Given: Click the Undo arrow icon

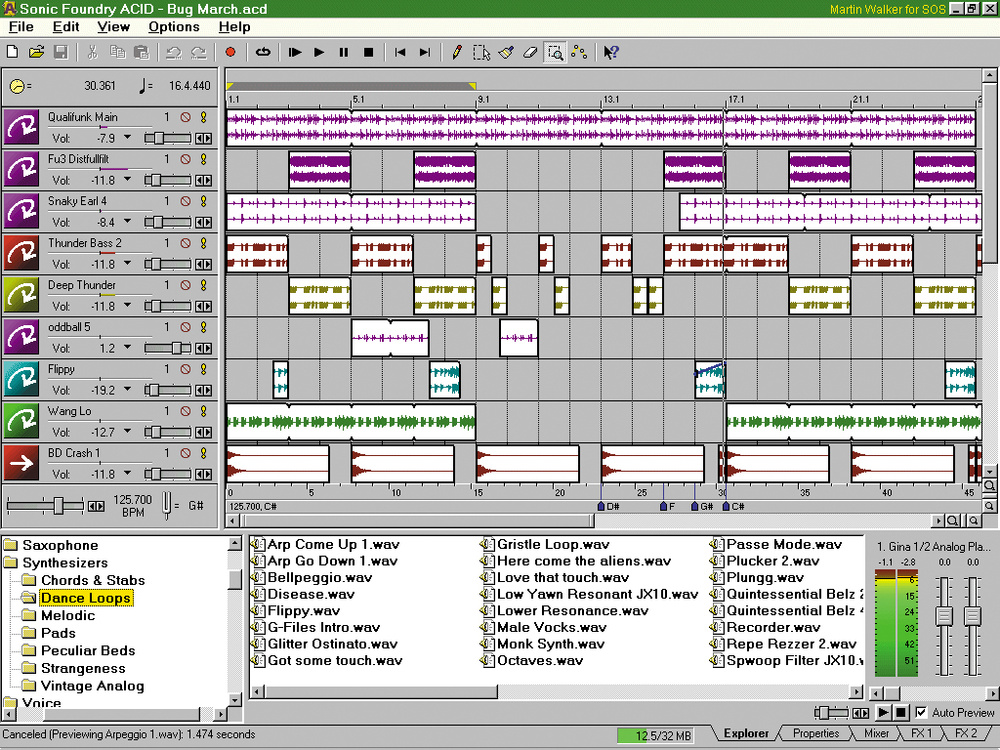Looking at the screenshot, I should point(173,52).
